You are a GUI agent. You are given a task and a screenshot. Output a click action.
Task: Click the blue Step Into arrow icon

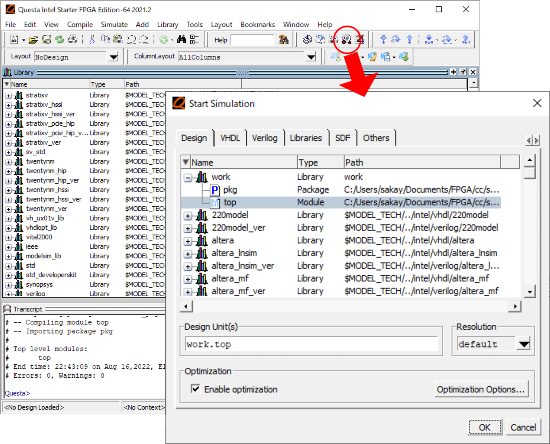pyautogui.click(x=383, y=40)
